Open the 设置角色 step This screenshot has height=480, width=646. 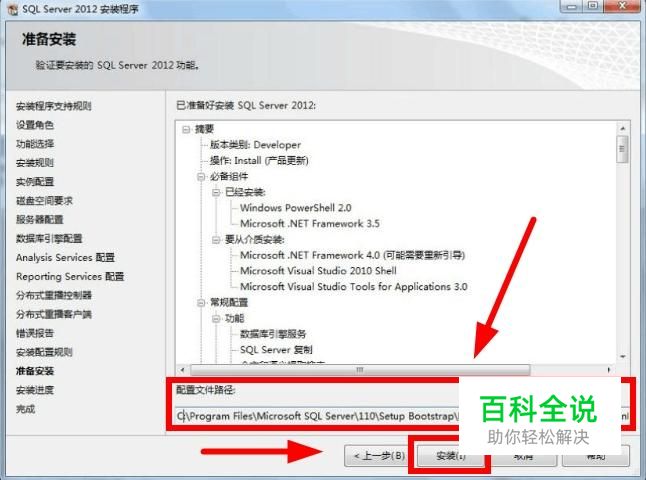pos(35,125)
